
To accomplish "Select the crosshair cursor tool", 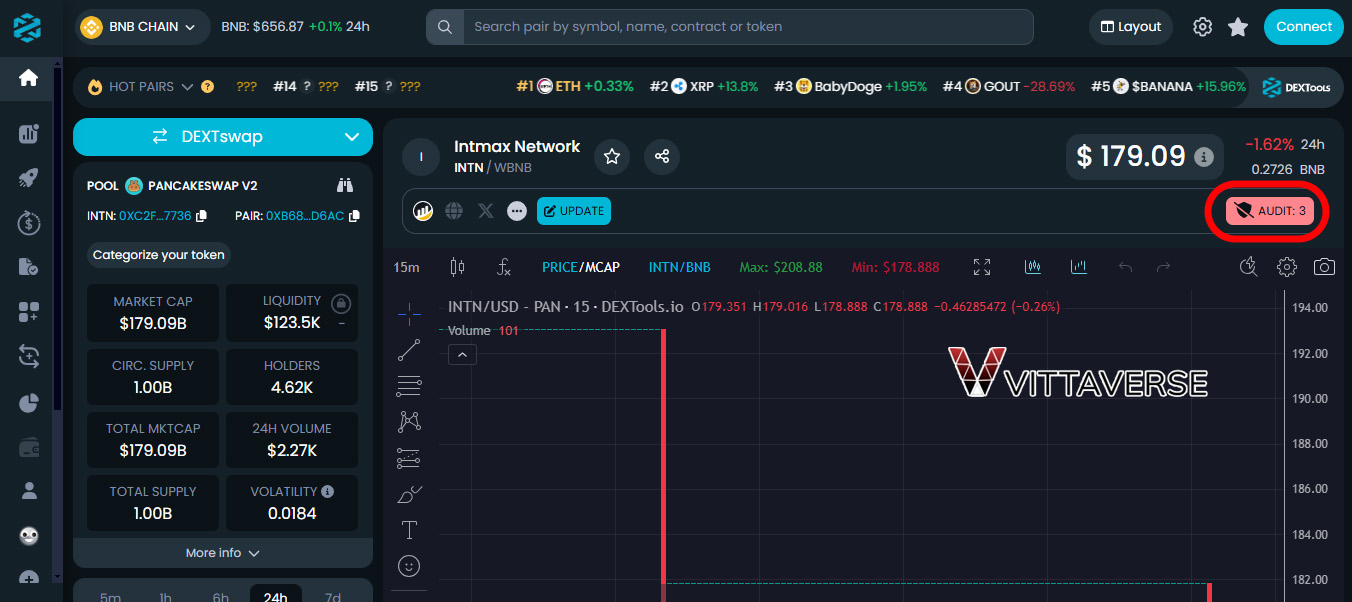I will (409, 312).
